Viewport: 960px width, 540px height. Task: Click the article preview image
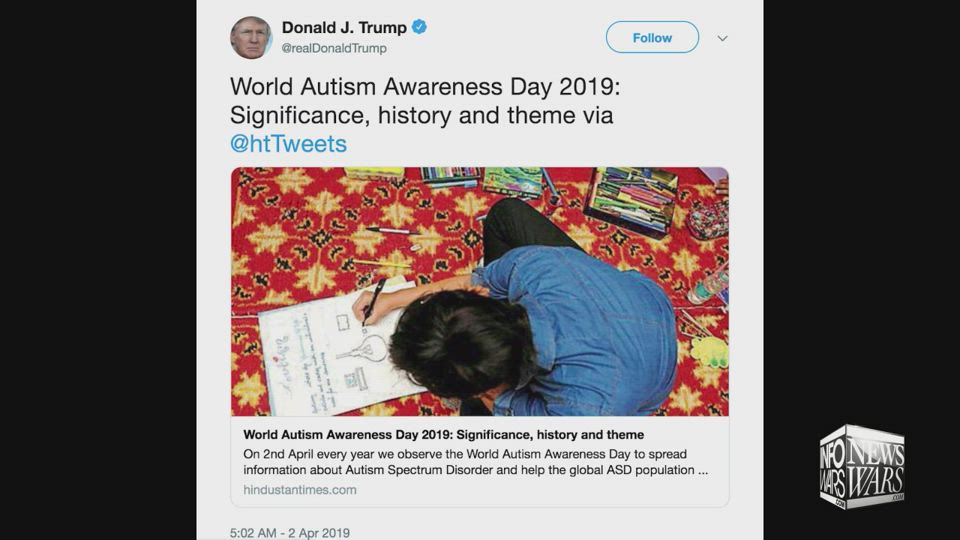479,291
